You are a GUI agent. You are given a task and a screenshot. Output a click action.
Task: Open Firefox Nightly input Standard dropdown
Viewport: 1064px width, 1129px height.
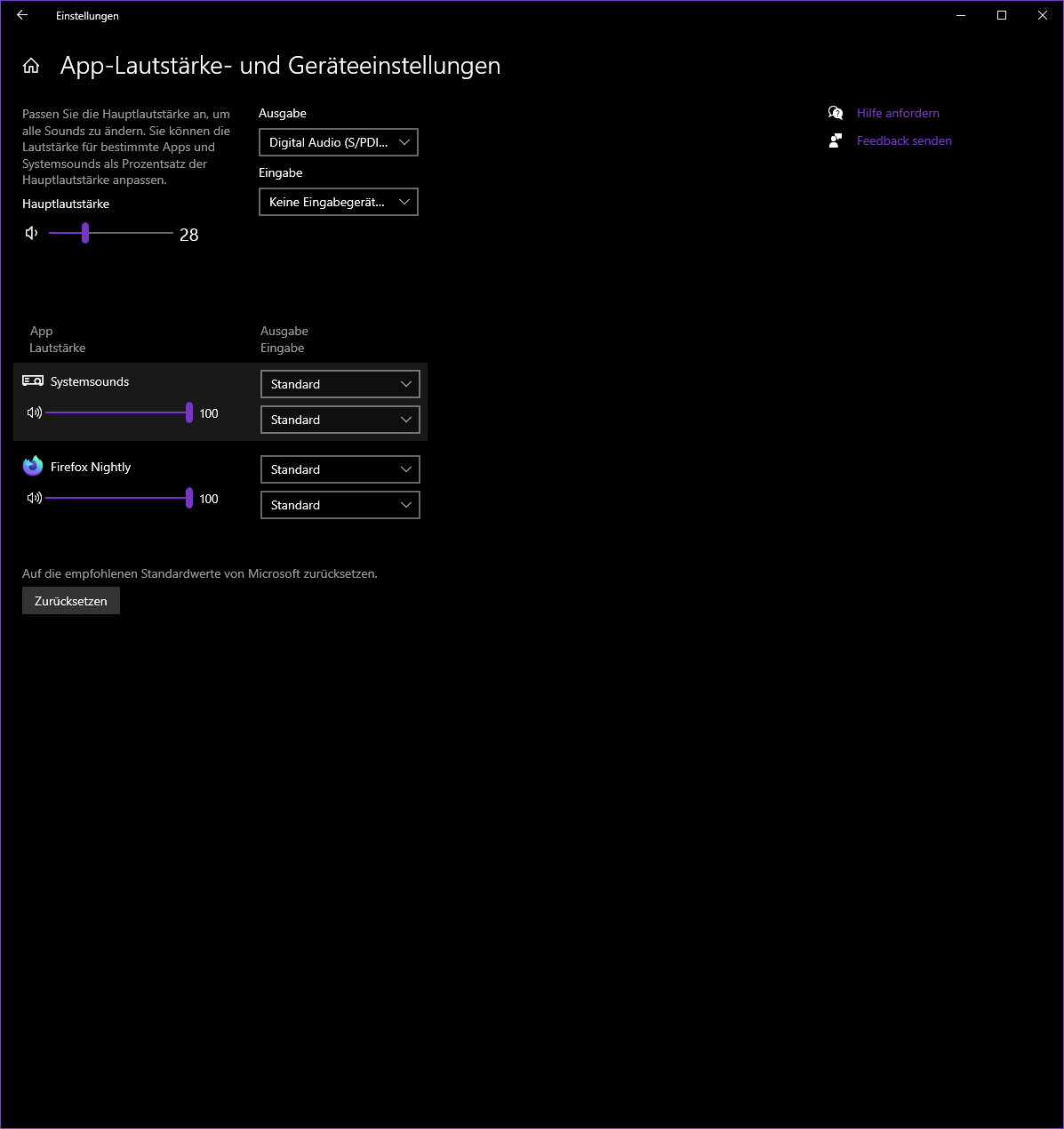tap(340, 505)
